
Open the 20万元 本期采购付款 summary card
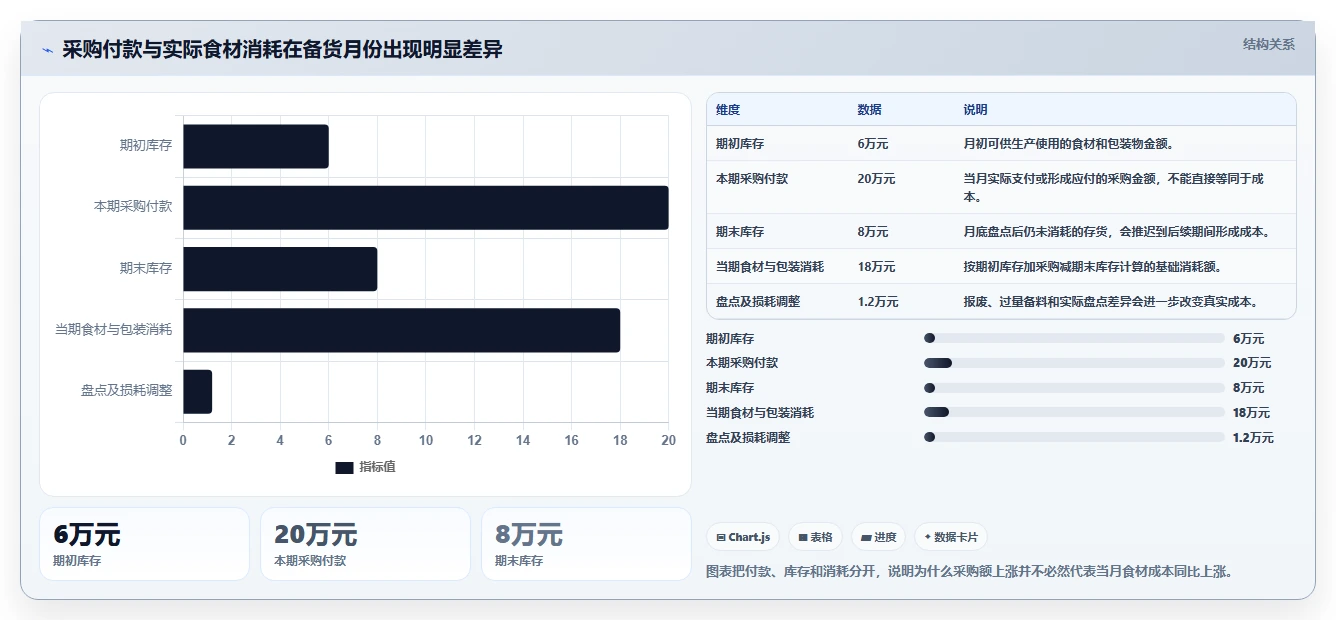tap(365, 544)
